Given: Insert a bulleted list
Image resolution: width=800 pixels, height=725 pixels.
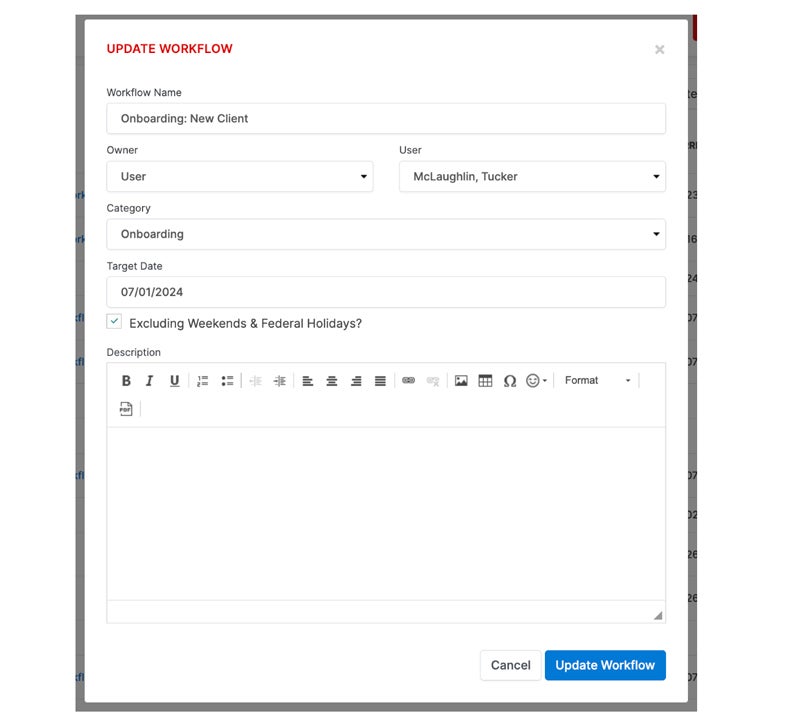Looking at the screenshot, I should pos(227,381).
